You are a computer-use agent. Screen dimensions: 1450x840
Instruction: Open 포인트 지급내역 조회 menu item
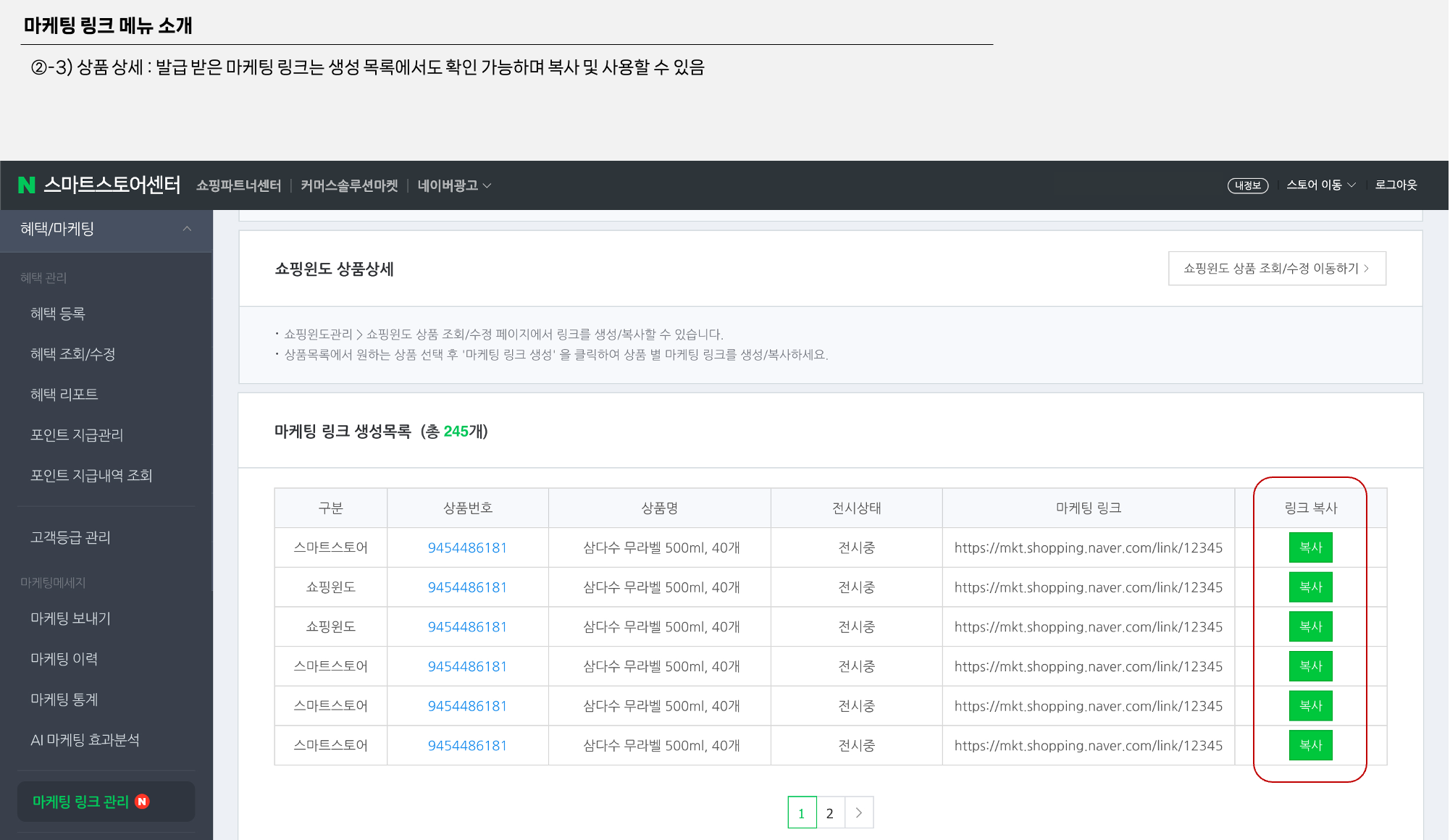click(91, 476)
